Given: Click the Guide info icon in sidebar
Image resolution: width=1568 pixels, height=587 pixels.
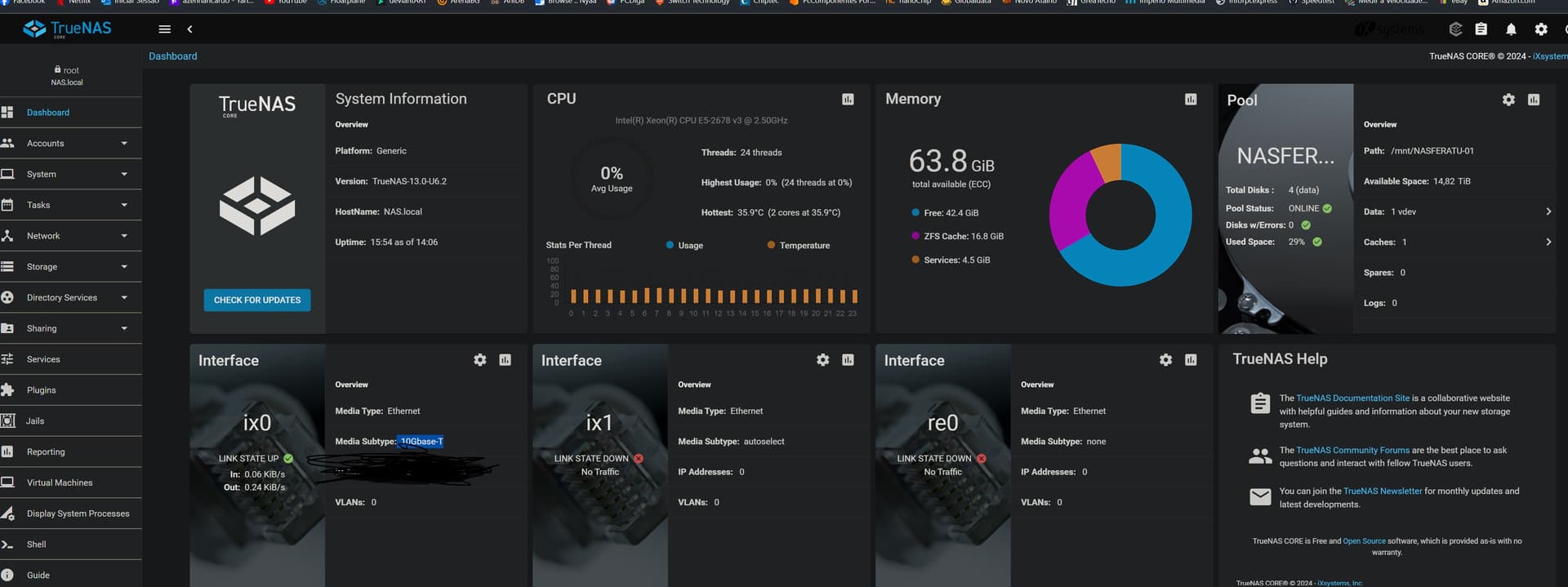Looking at the screenshot, I should point(7,575).
